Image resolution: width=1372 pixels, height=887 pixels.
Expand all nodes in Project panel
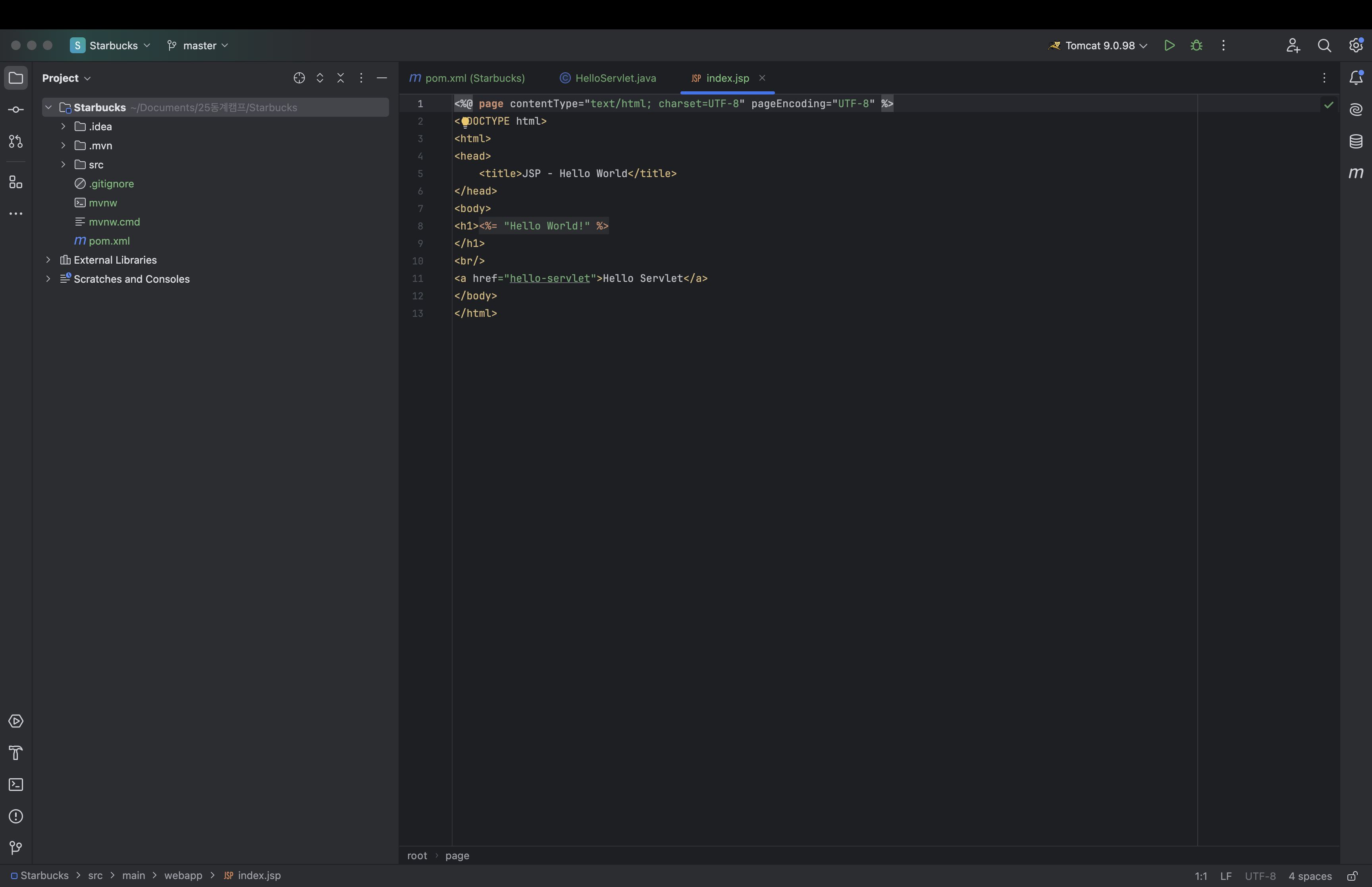[320, 78]
